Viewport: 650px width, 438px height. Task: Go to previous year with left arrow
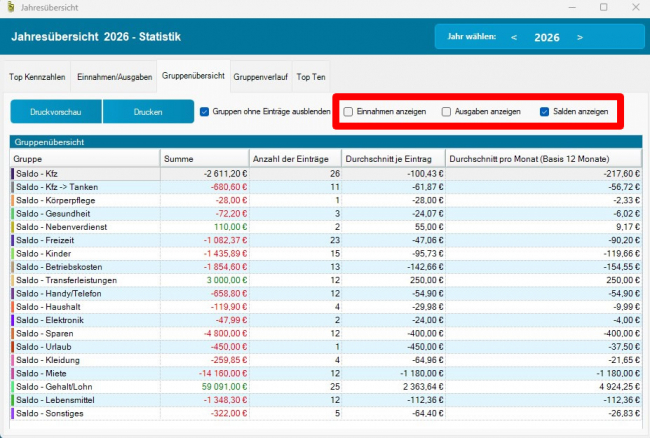tap(514, 38)
